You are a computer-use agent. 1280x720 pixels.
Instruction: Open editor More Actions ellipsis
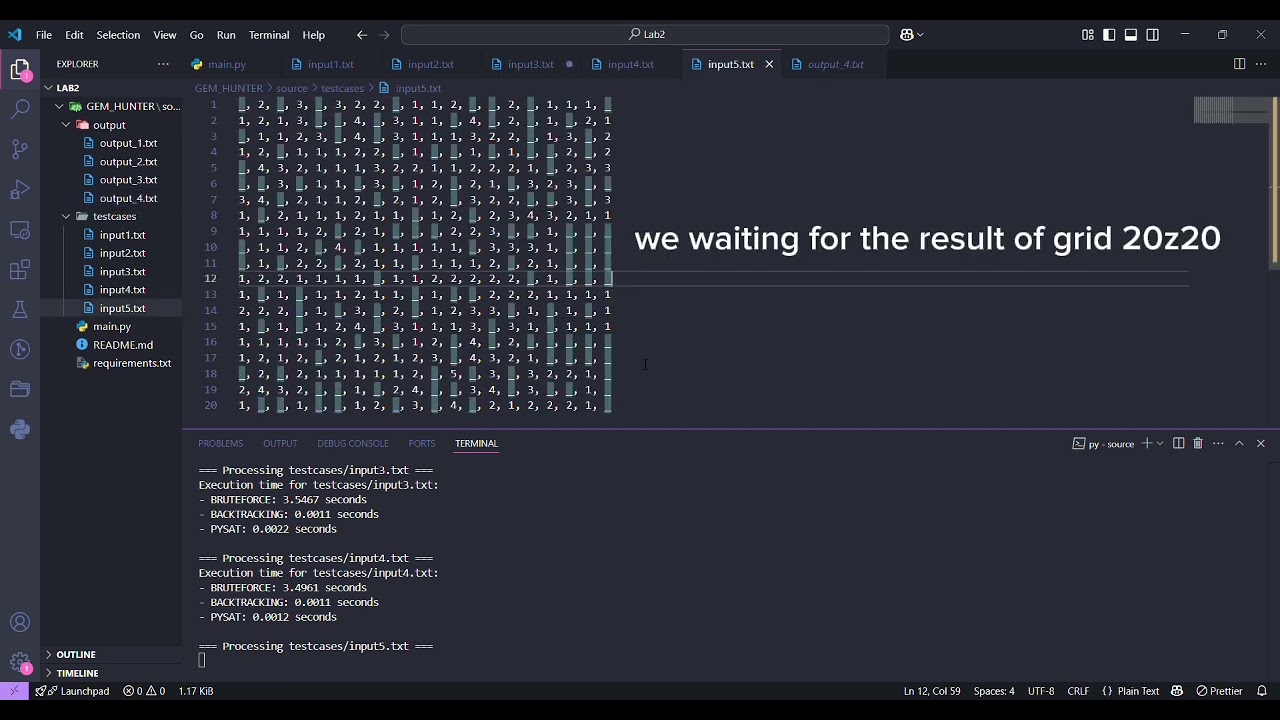(x=1260, y=64)
